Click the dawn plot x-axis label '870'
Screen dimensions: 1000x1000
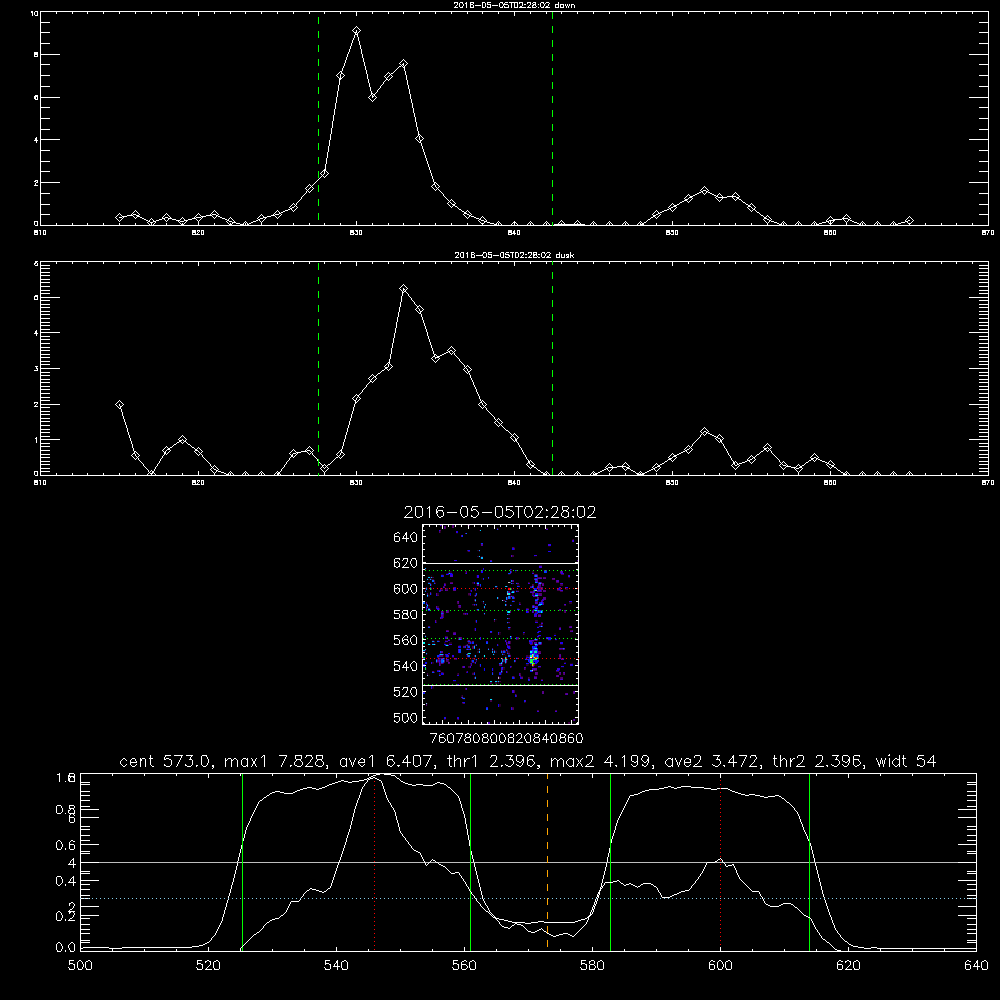pos(988,233)
